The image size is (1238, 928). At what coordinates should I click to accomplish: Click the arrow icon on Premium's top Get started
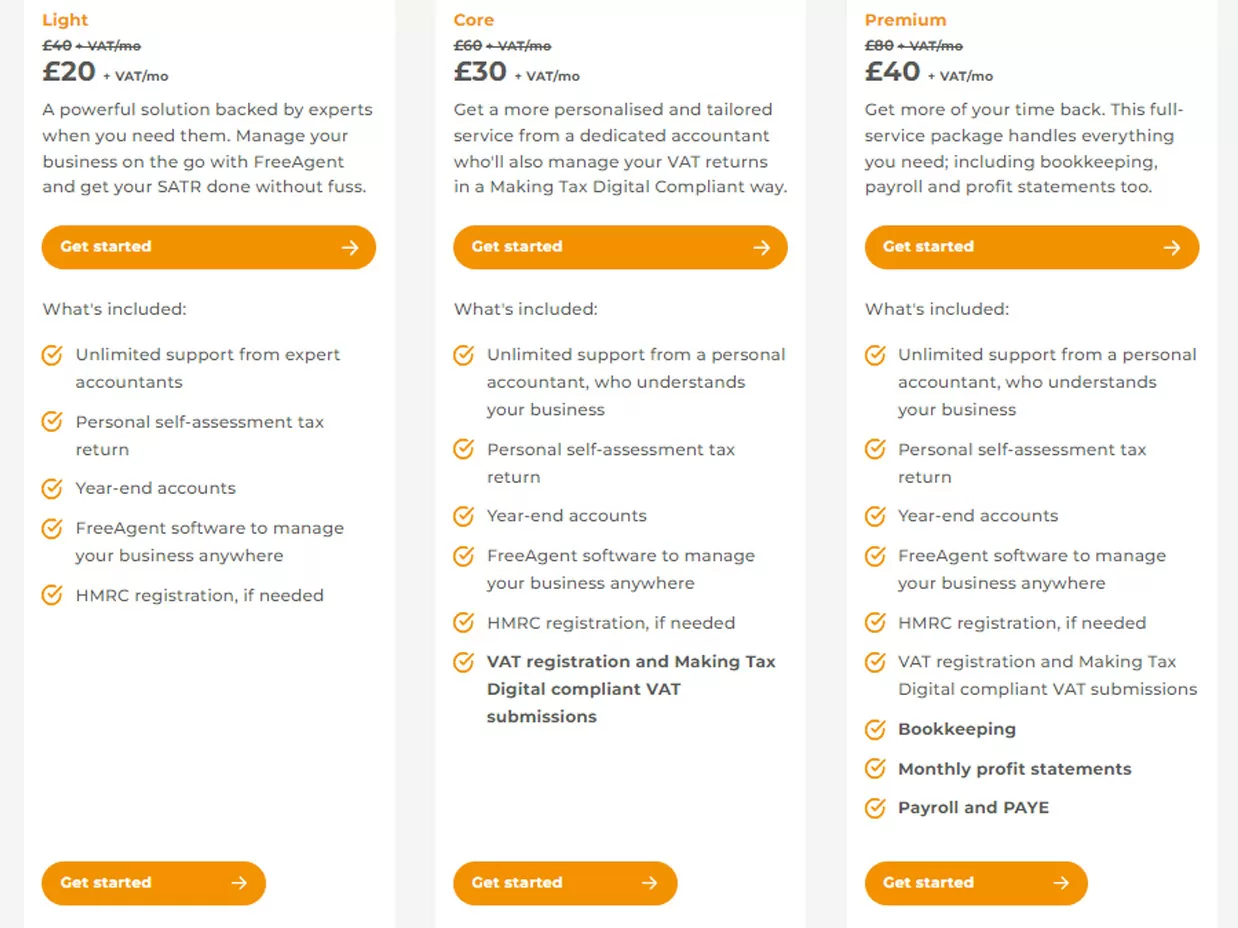click(1172, 247)
